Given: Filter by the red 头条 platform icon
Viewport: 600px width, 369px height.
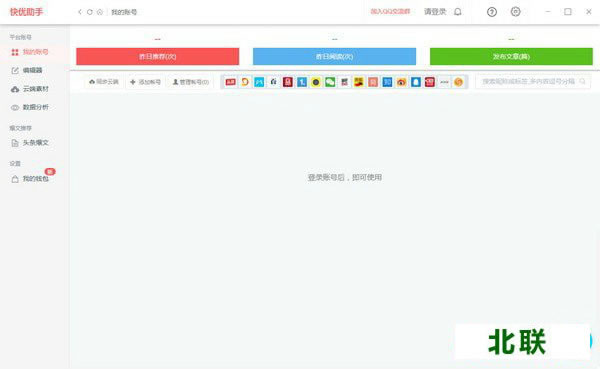Looking at the screenshot, I should pos(230,82).
